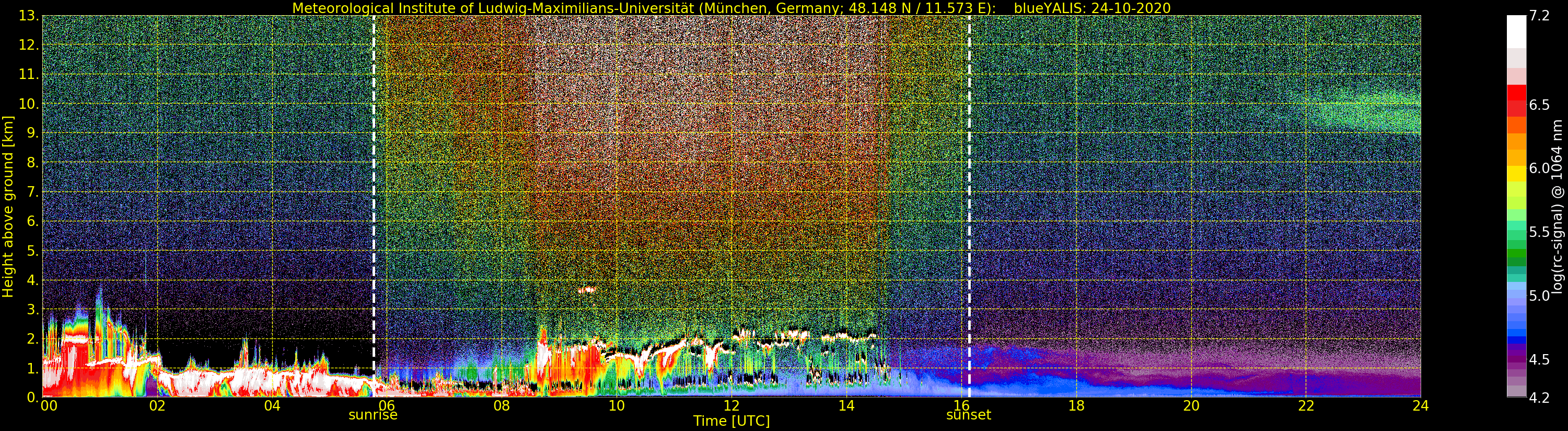The height and width of the screenshot is (431, 1568).
Task: Click the '22' tick on the time axis
Action: pyautogui.click(x=1306, y=406)
